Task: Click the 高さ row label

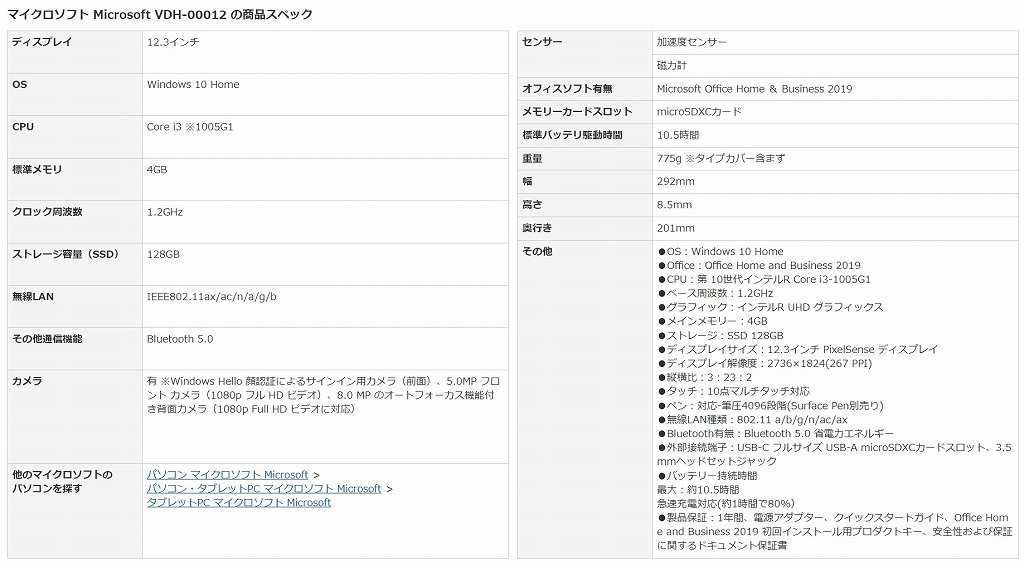Action: (x=532, y=205)
